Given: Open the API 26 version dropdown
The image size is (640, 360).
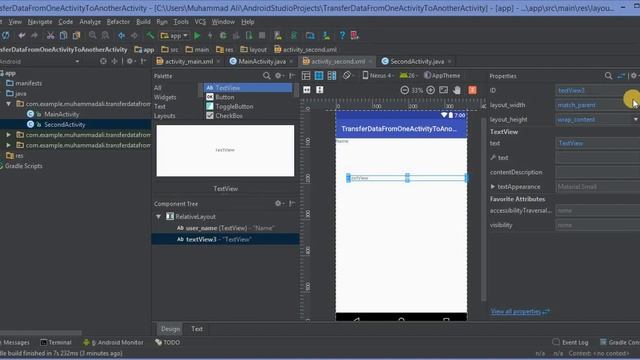Looking at the screenshot, I should click(408, 76).
